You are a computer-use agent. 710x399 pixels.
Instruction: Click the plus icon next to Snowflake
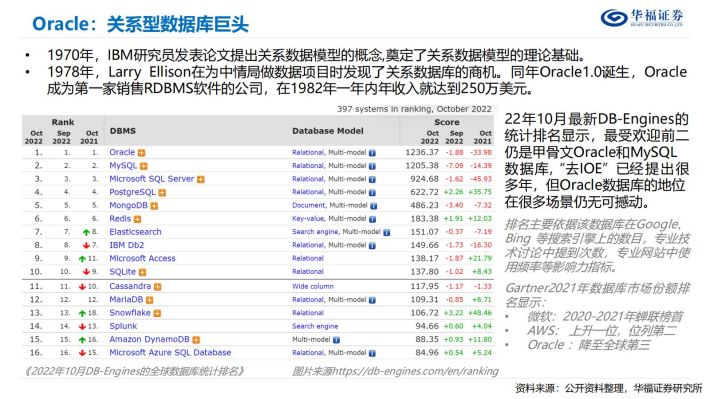(157, 313)
